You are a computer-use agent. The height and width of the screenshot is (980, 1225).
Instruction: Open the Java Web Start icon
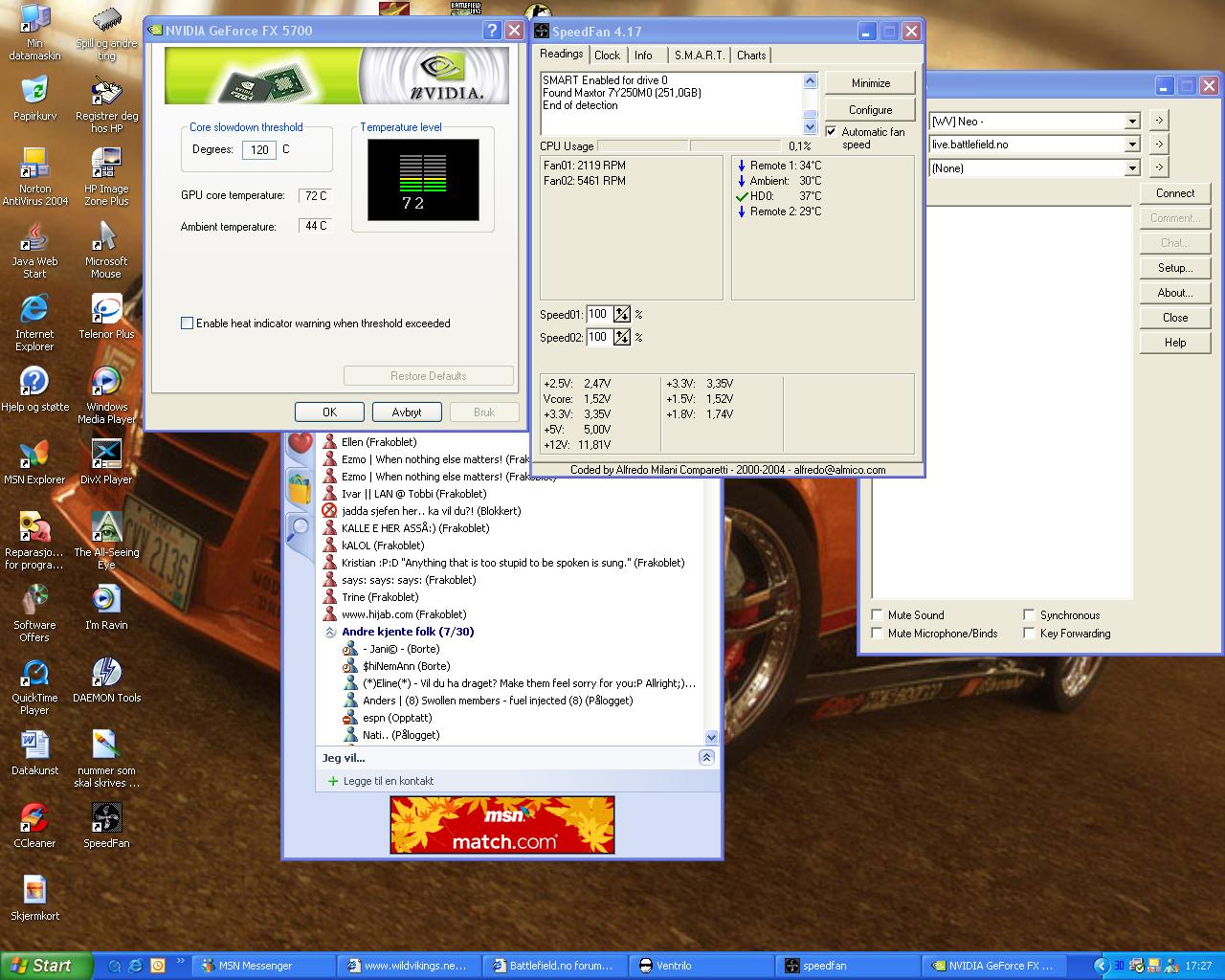tap(34, 250)
